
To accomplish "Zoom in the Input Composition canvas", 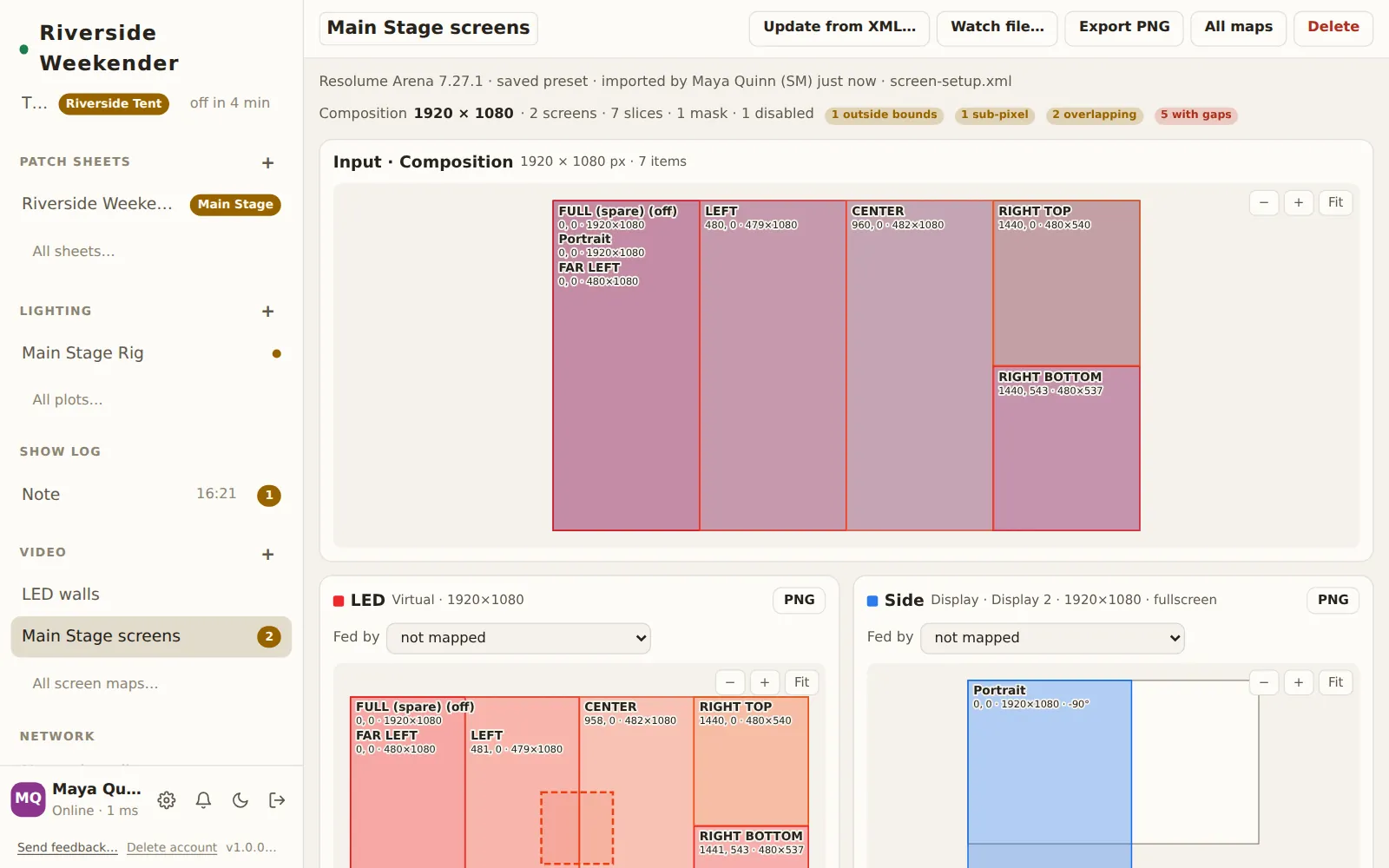I will click(x=1299, y=202).
